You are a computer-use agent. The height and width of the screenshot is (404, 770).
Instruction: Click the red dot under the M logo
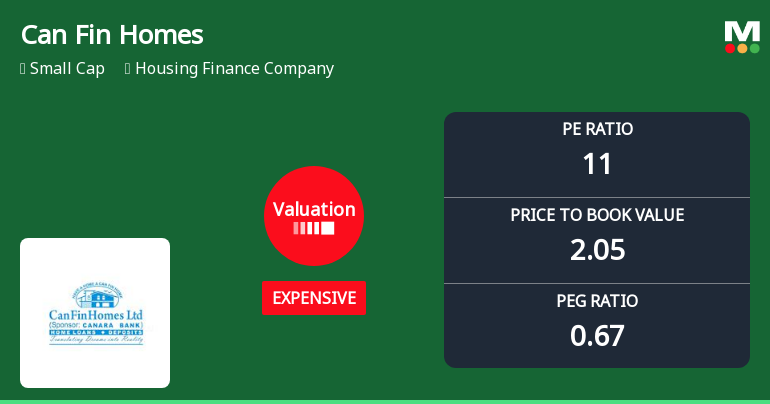pos(731,48)
